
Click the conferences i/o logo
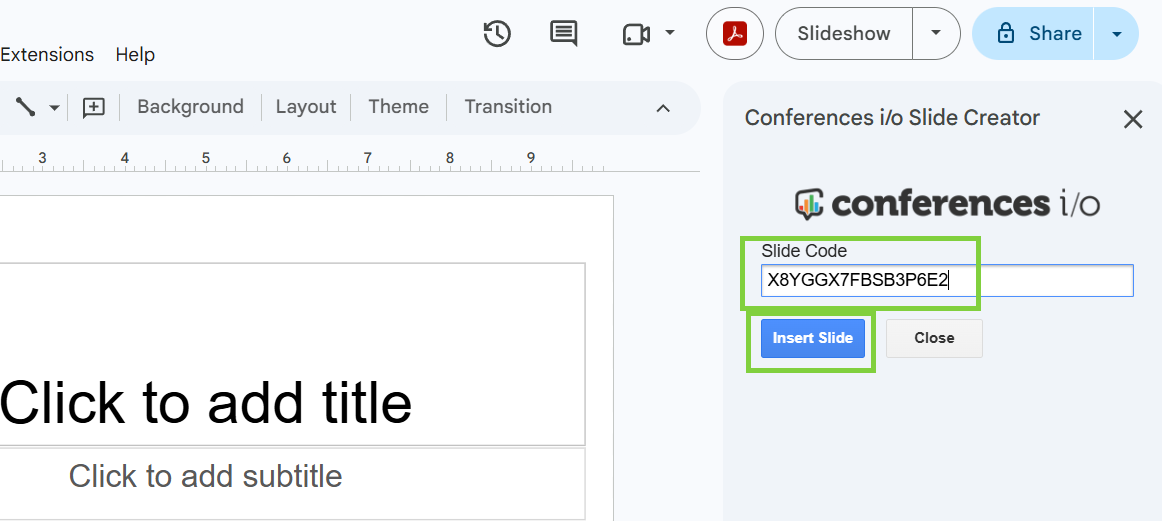(947, 204)
